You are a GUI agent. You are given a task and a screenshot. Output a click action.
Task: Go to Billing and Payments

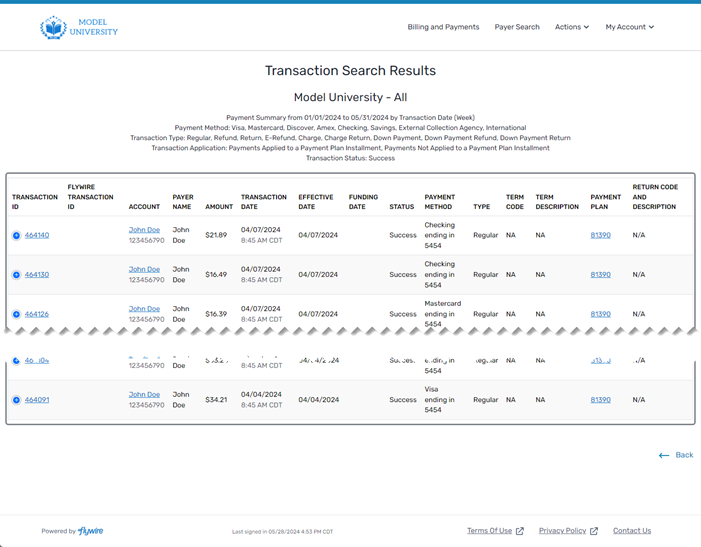pyautogui.click(x=443, y=27)
